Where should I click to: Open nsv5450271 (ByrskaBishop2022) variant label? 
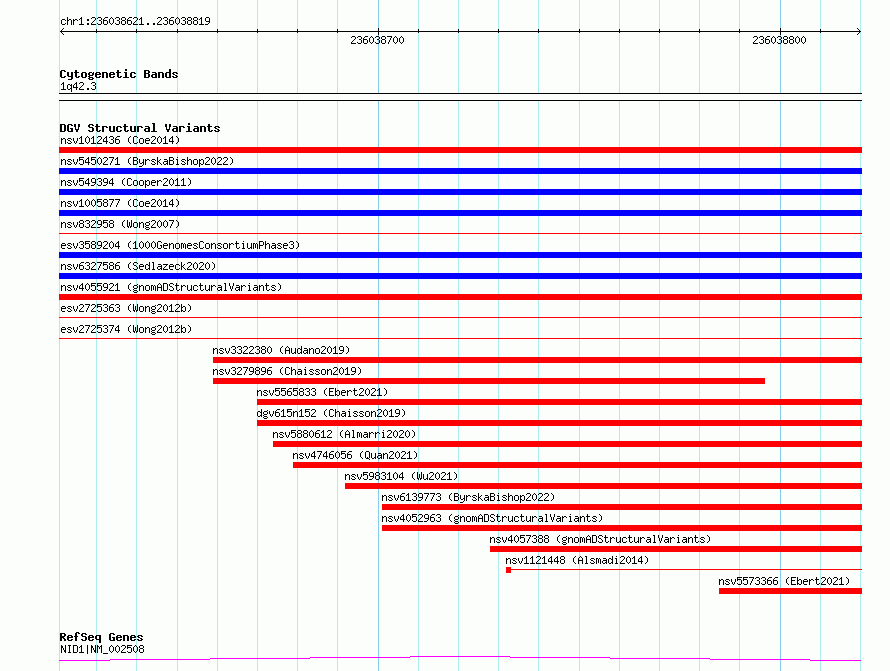147,161
